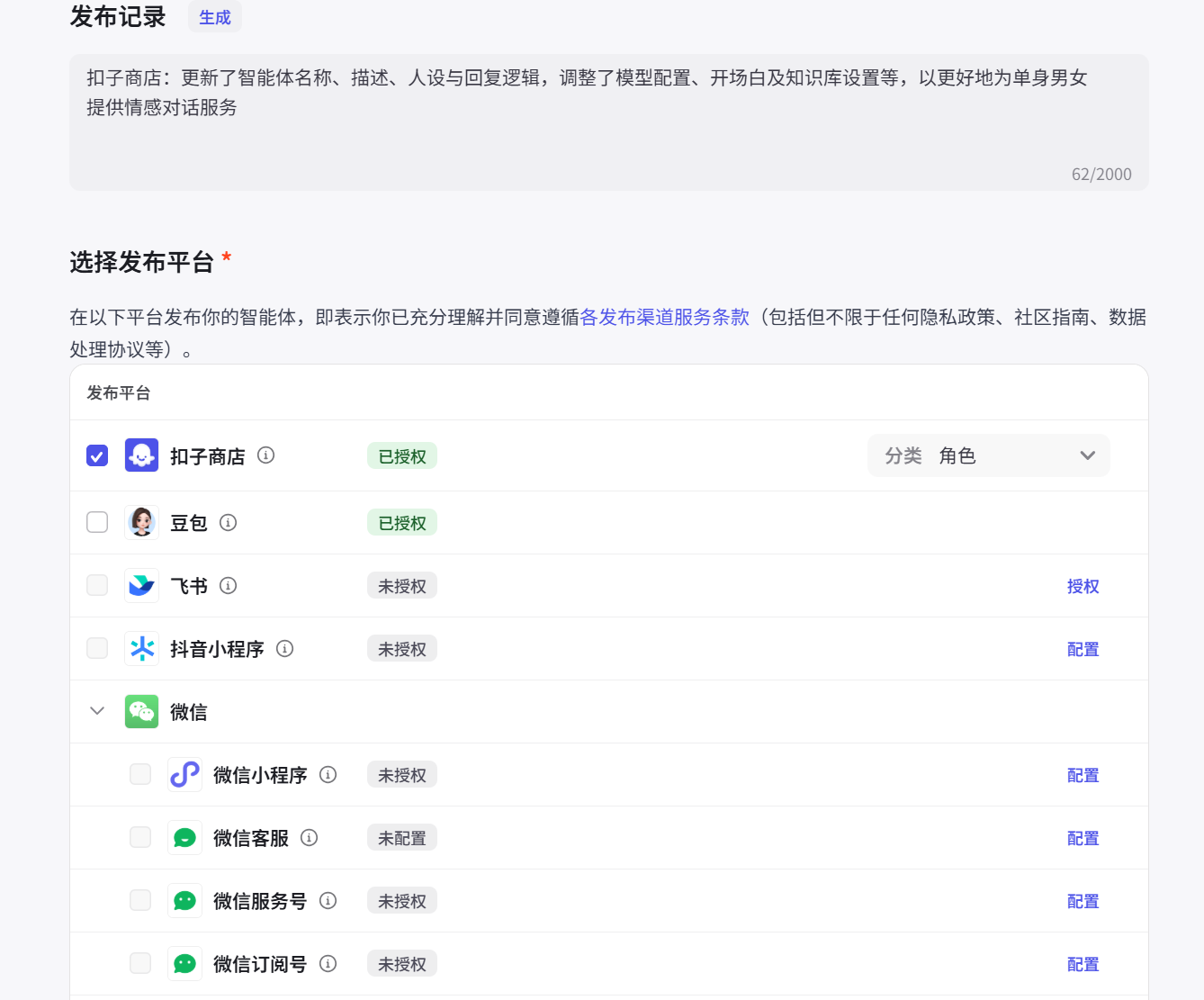Click the 扣子商店 platform icon

[141, 455]
